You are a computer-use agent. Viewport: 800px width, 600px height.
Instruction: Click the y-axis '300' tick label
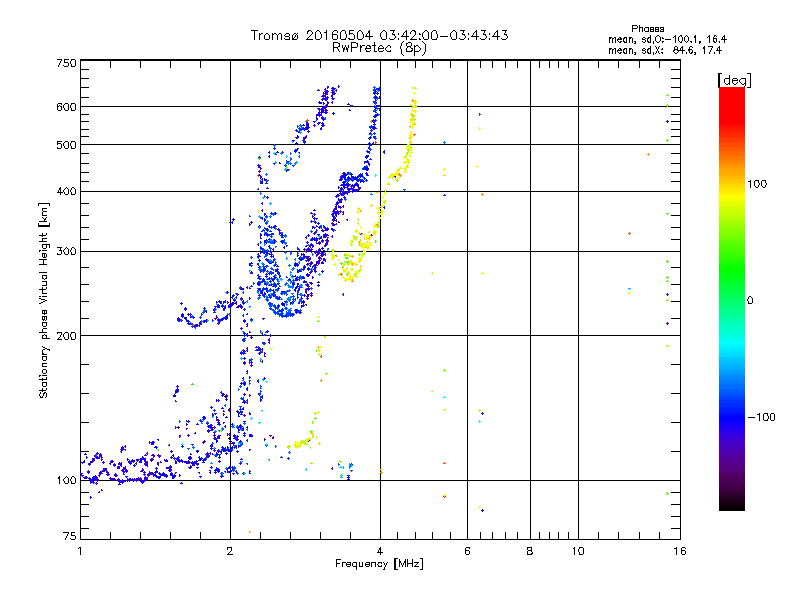pos(66,251)
